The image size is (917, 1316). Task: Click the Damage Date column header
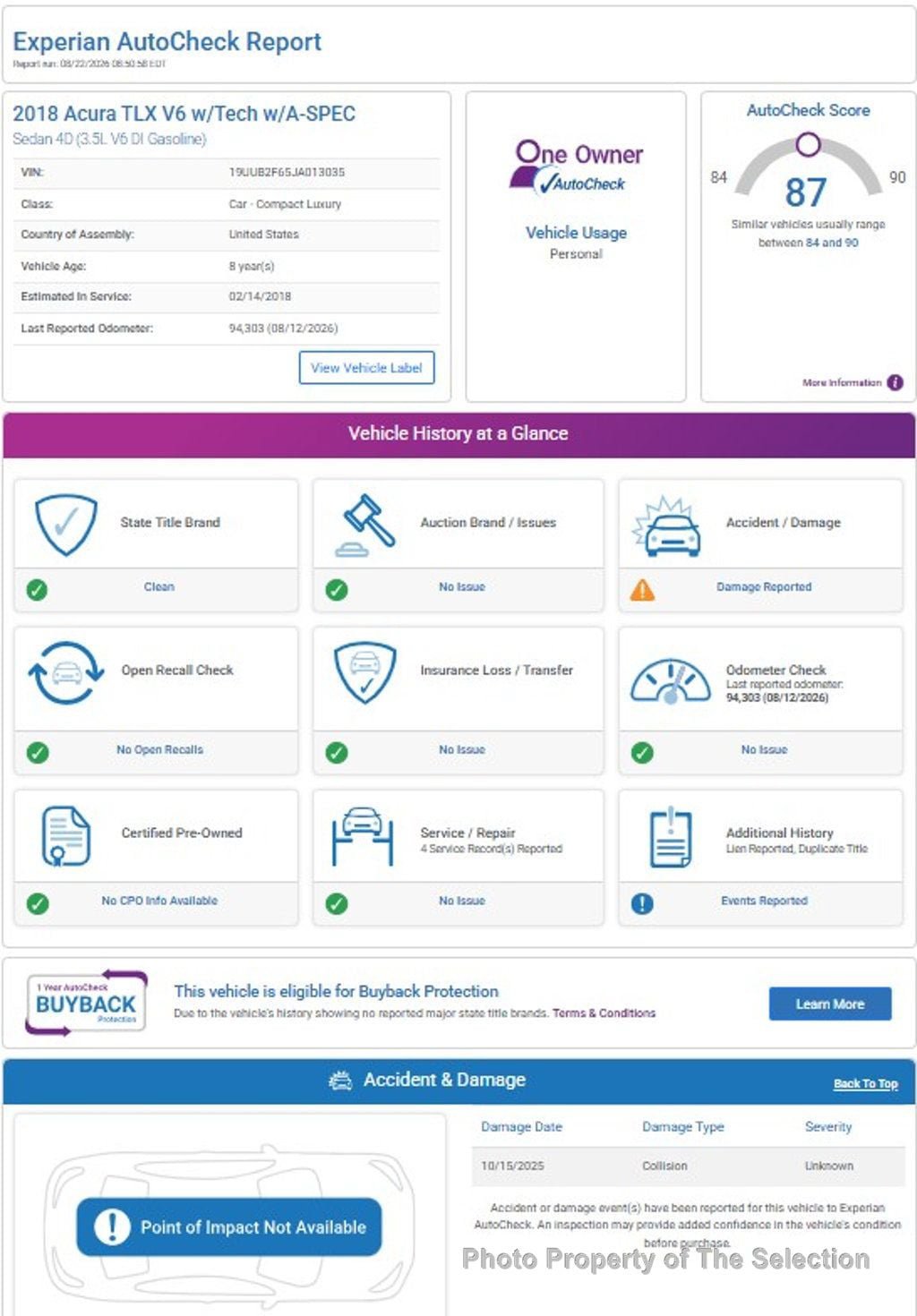point(521,1127)
